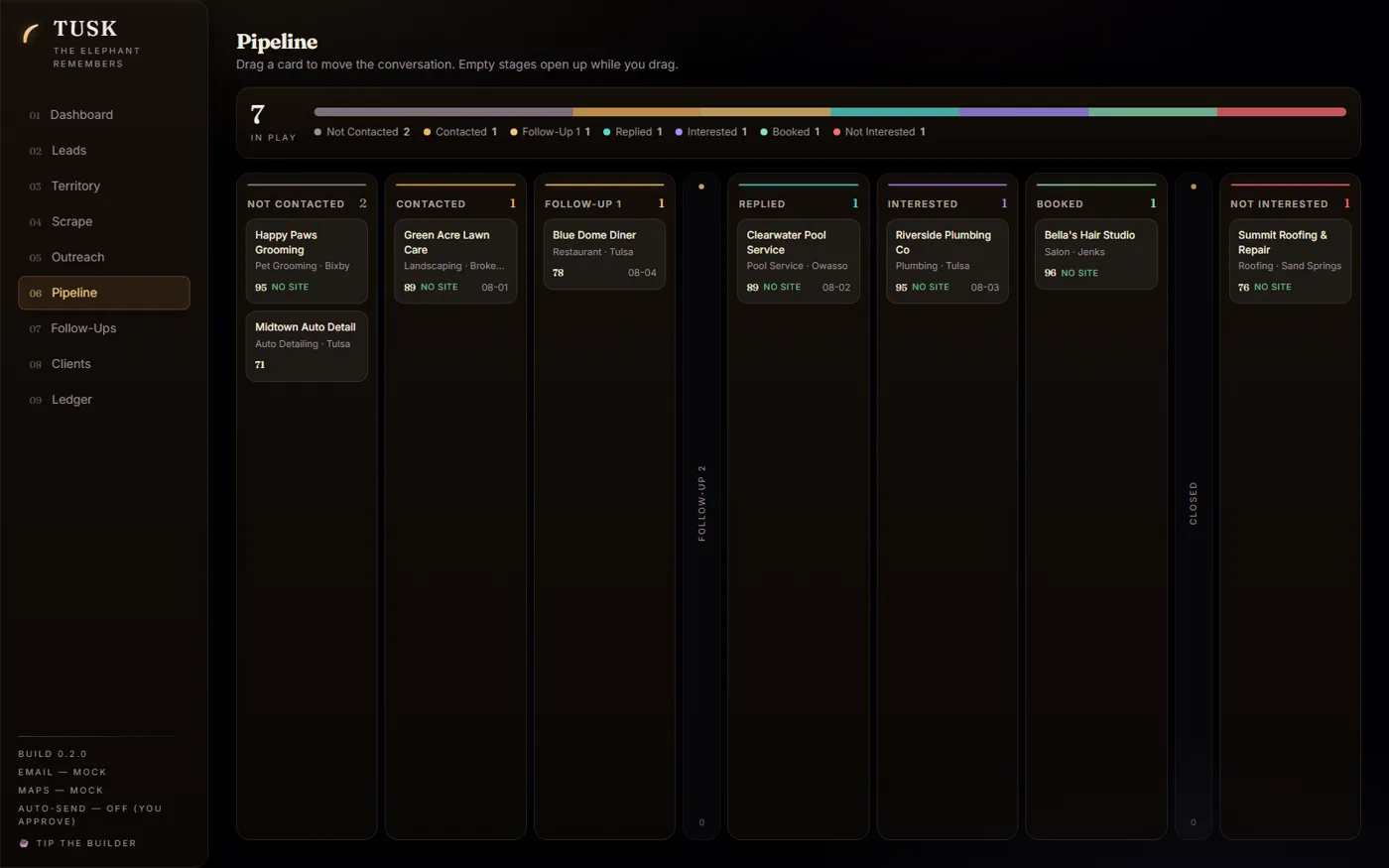This screenshot has height=868, width=1389.
Task: Click the Replied legend entry
Action: (633, 132)
